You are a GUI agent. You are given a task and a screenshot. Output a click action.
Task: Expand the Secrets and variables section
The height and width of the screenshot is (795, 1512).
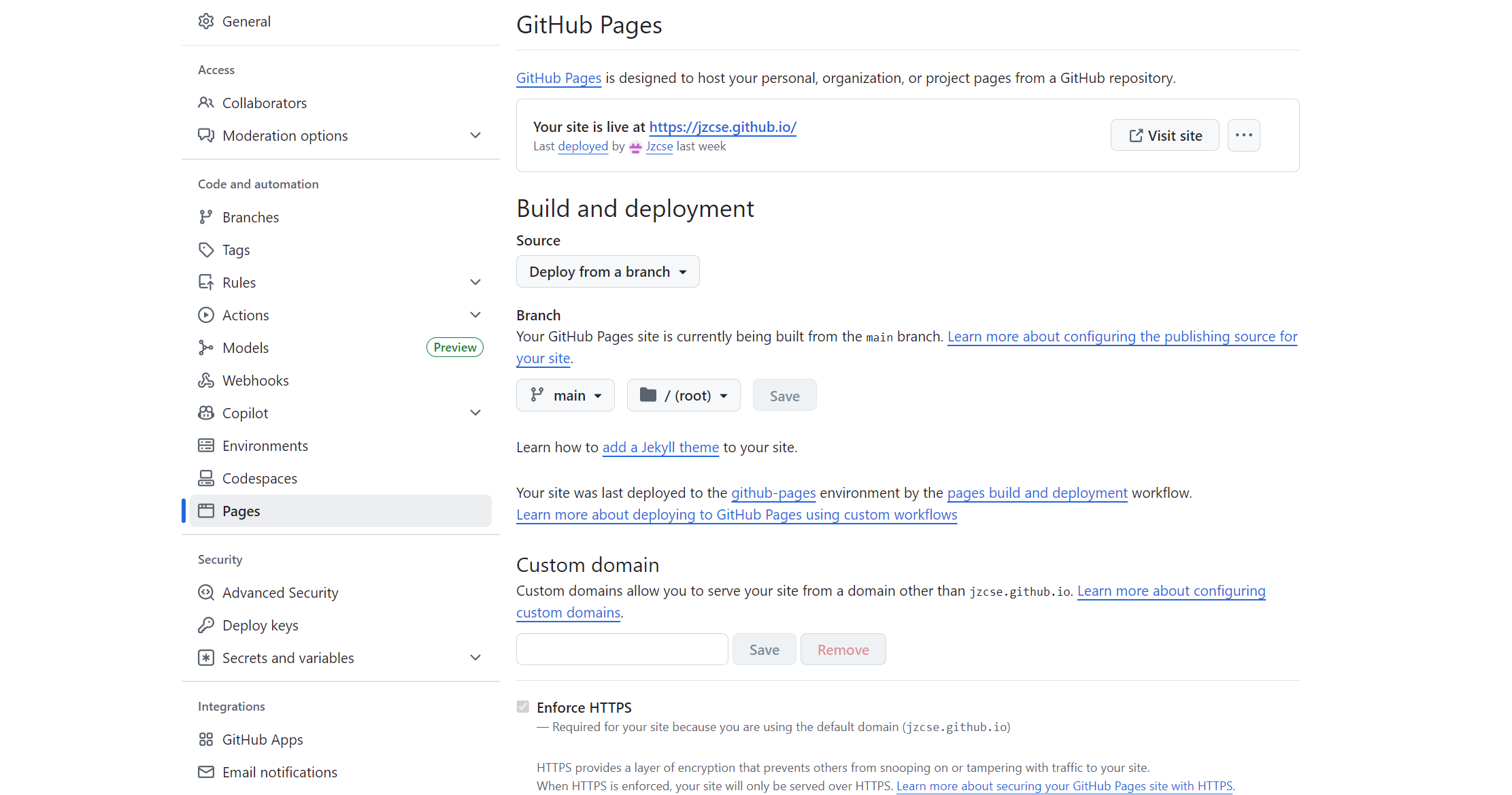pyautogui.click(x=475, y=658)
